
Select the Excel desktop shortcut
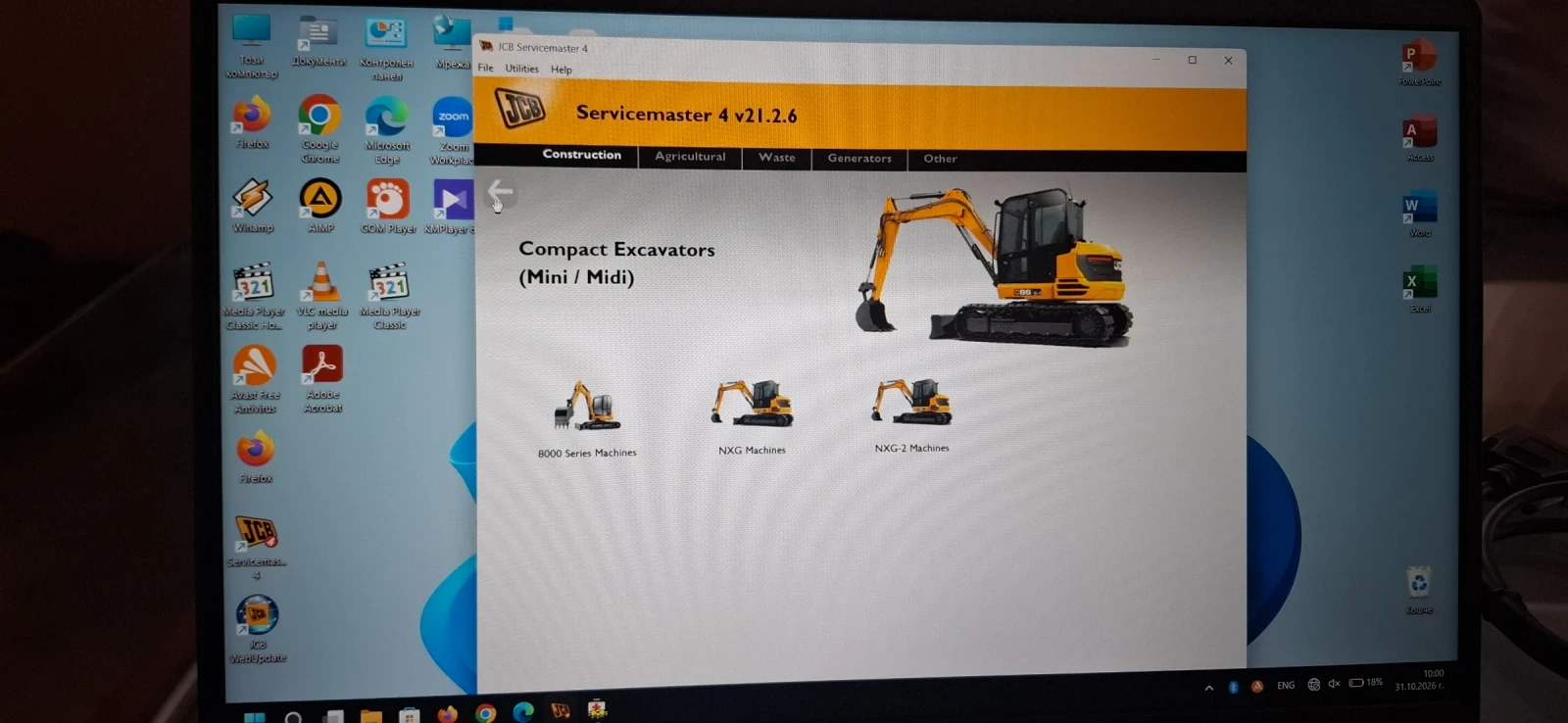1419,290
